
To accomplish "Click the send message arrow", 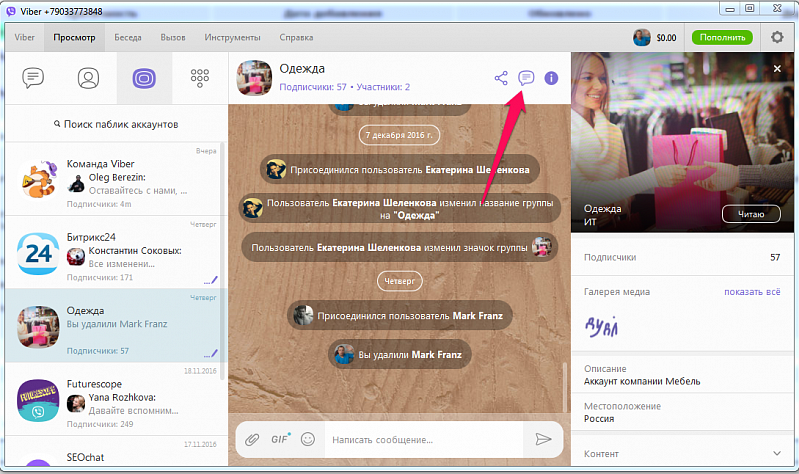I will coord(543,439).
